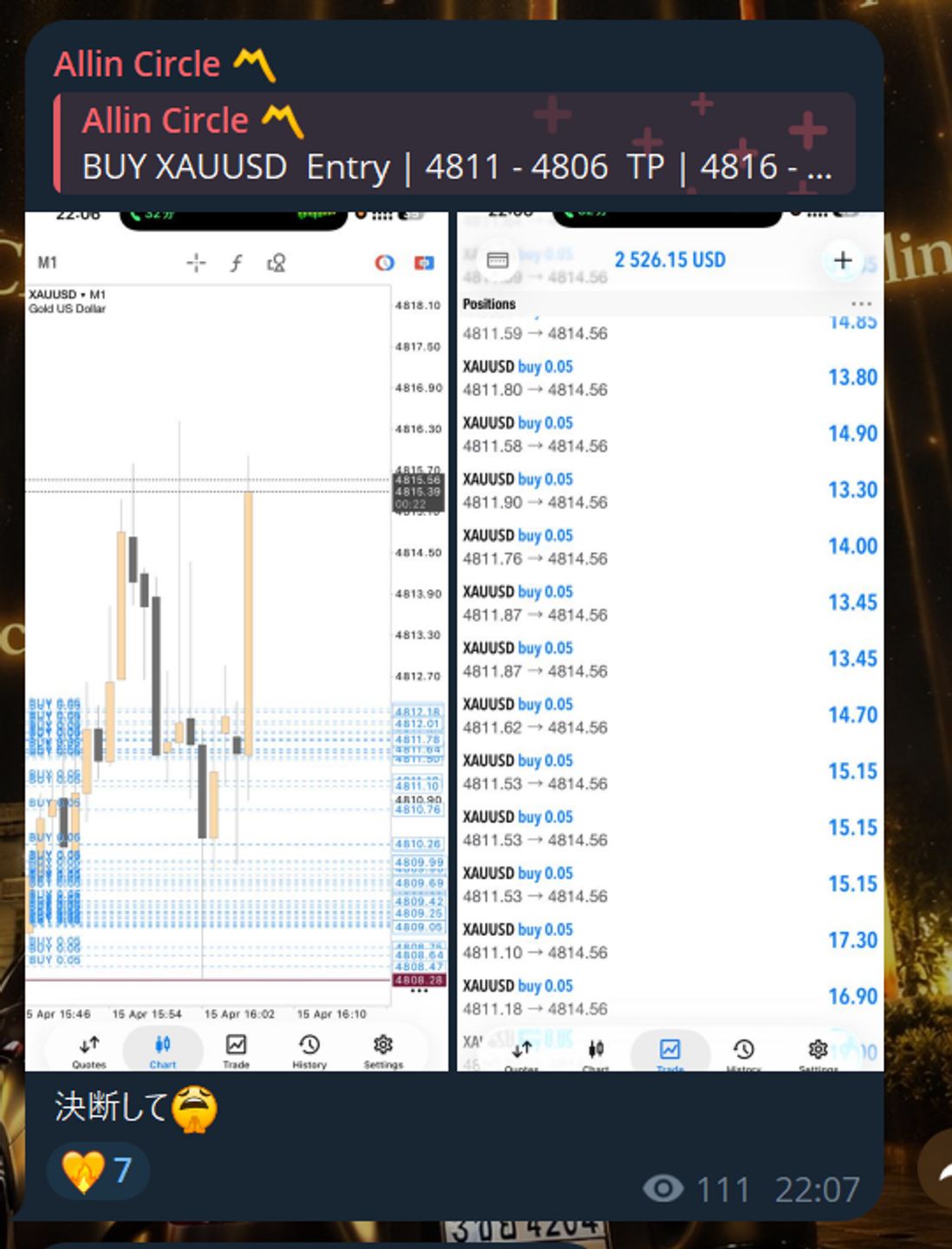Open Quotes tab in the chart screenshot

point(89,1050)
